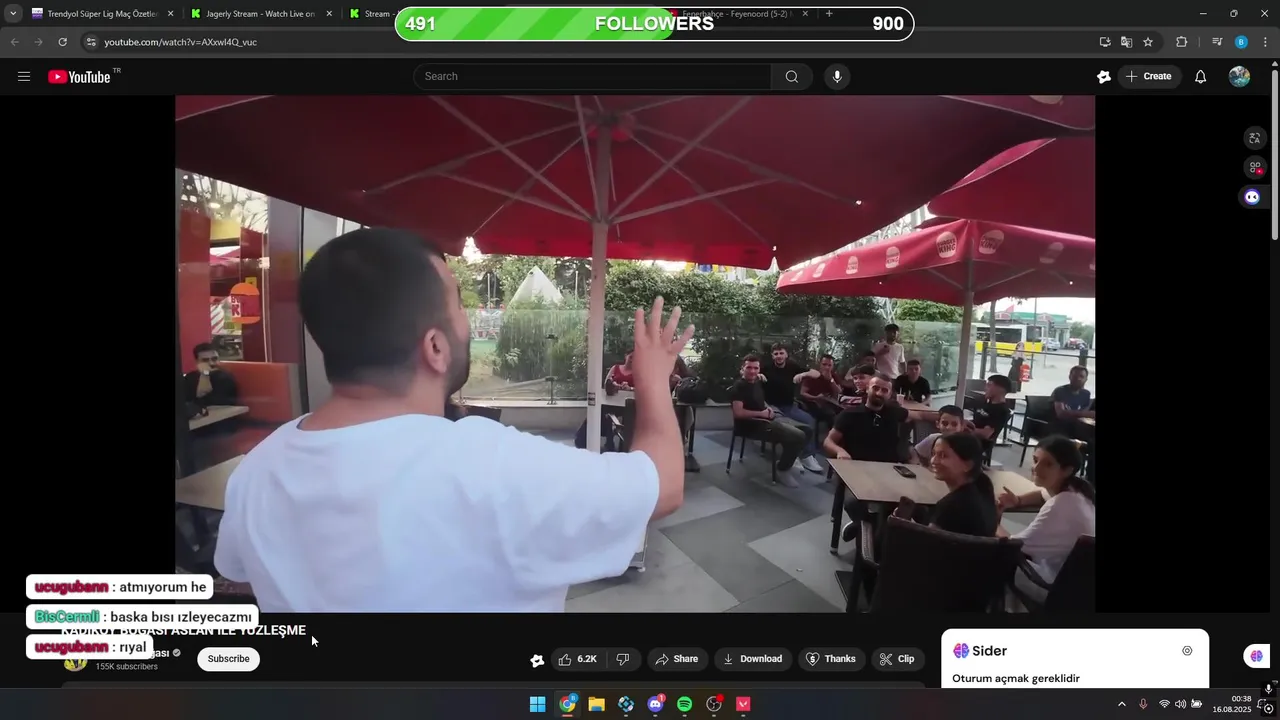Open the sidebar tools icon with red dot
The image size is (1280, 720).
pos(1254,167)
